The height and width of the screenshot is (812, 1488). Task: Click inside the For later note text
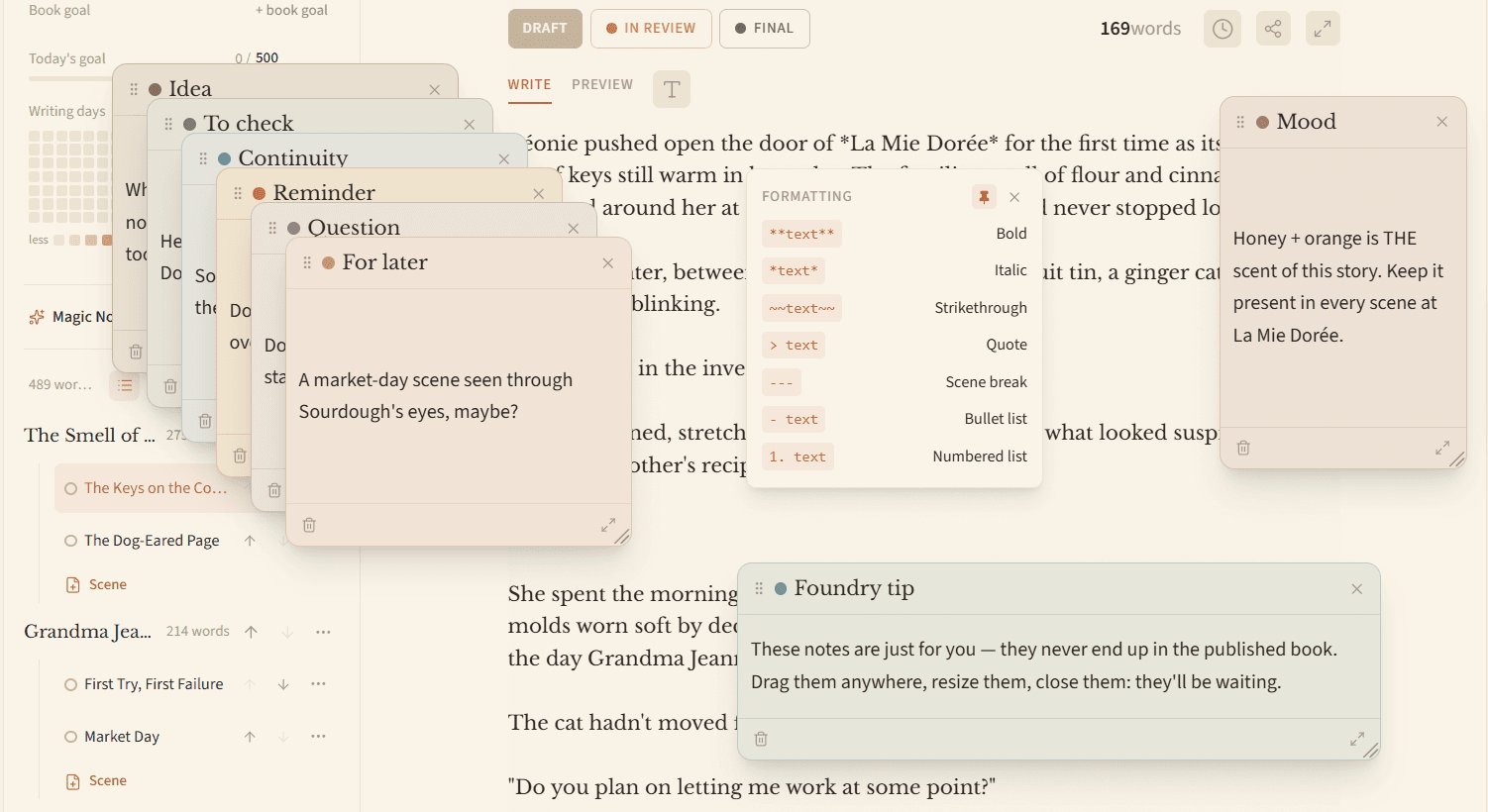pos(436,396)
